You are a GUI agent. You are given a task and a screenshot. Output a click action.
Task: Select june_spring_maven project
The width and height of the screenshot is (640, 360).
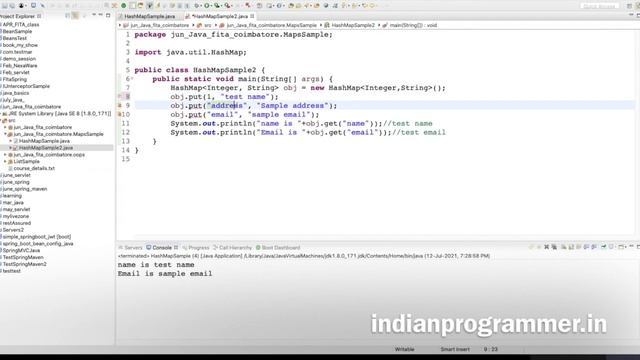point(24,189)
